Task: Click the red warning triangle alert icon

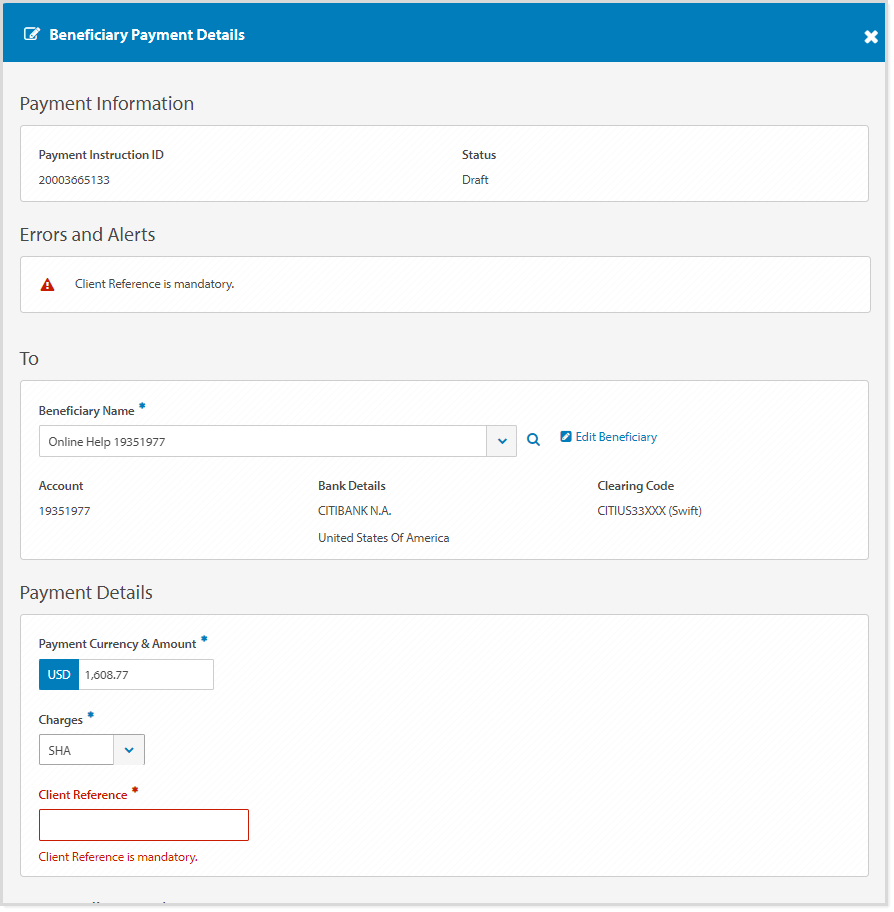Action: tap(47, 285)
